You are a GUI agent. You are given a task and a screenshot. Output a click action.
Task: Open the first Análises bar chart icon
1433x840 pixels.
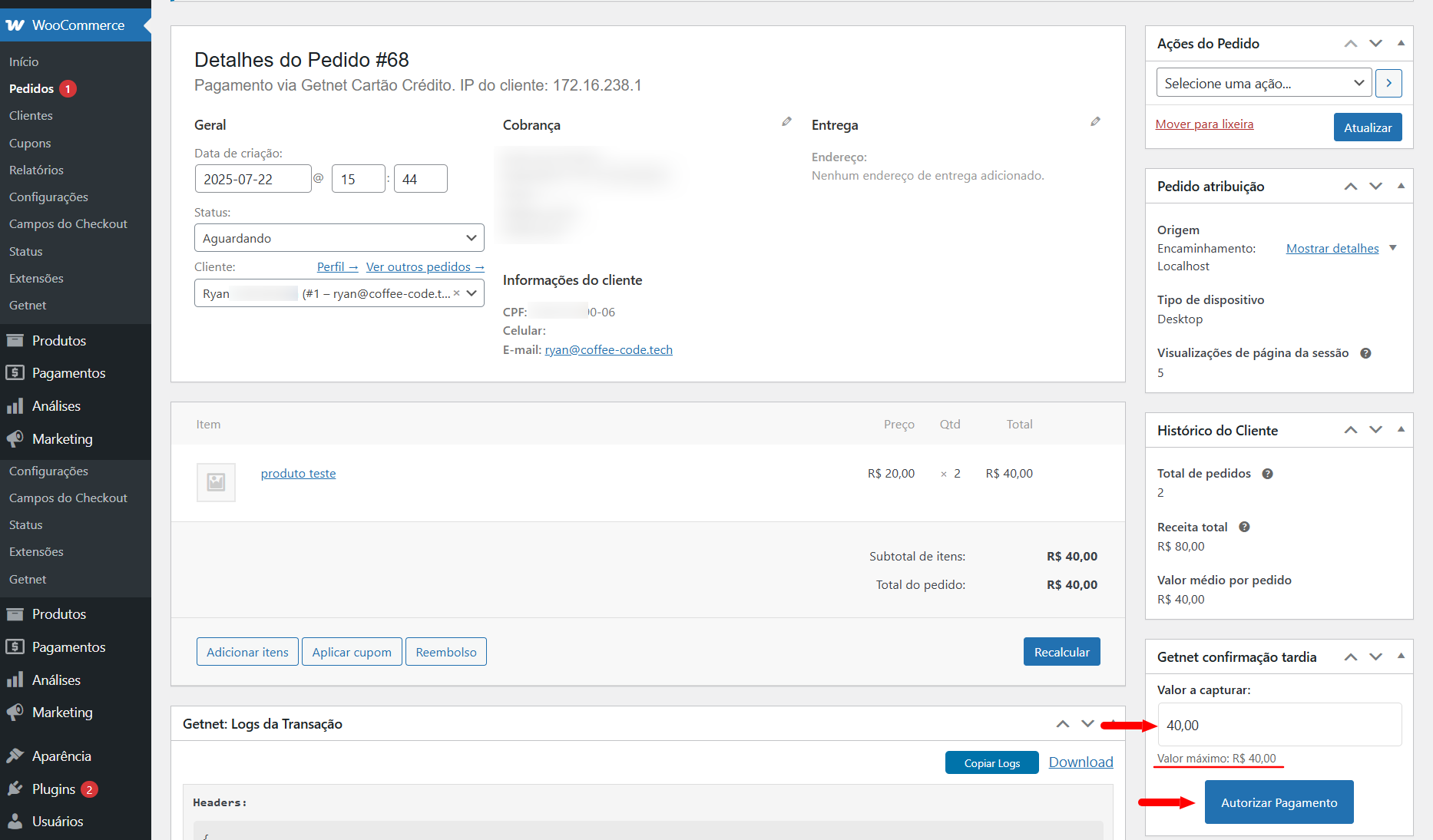(x=15, y=406)
